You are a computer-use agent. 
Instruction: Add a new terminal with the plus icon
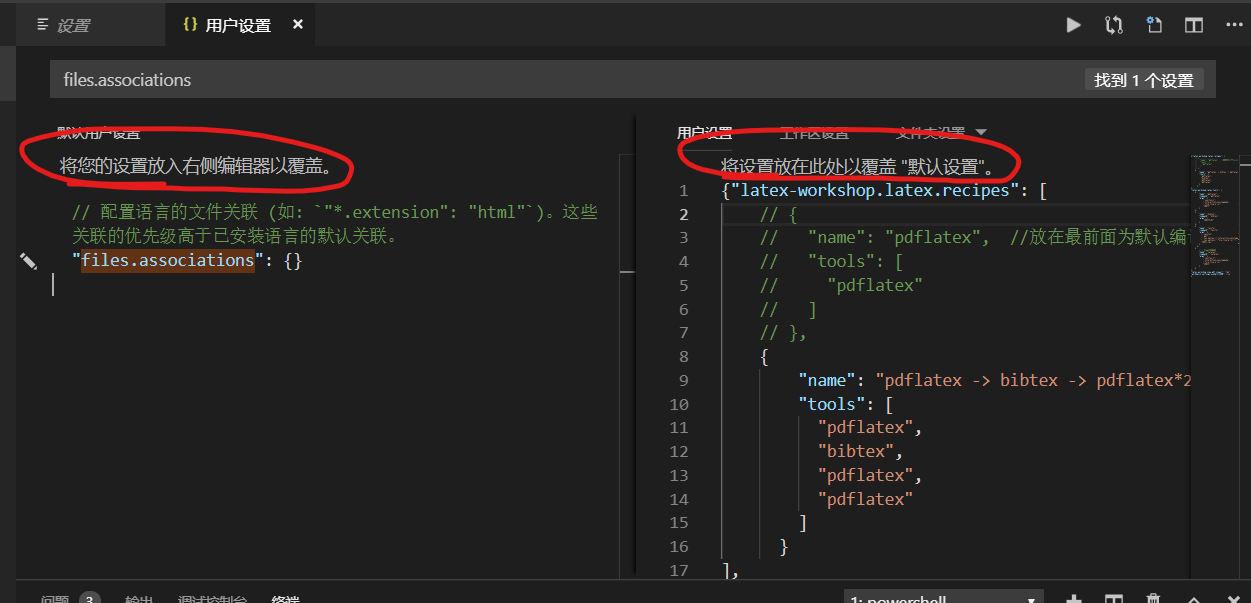click(1074, 599)
